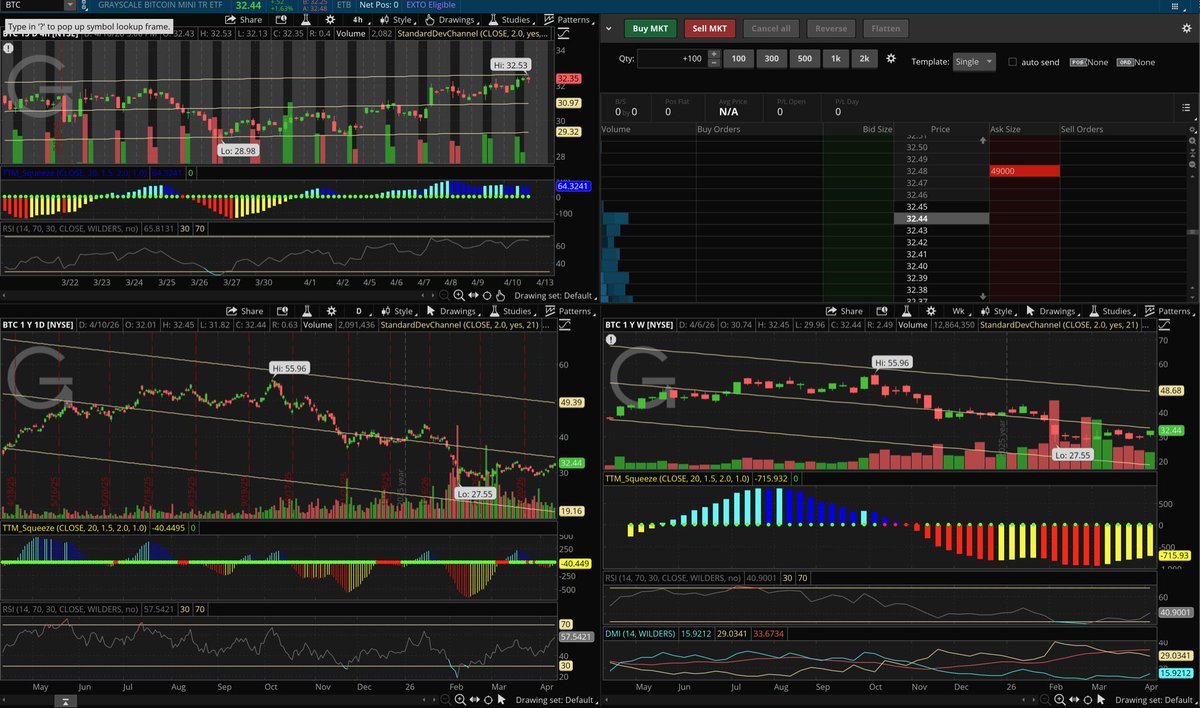Click the flask icon on the 4h chart toolbar
Image resolution: width=1200 pixels, height=708 pixels.
pyautogui.click(x=305, y=19)
